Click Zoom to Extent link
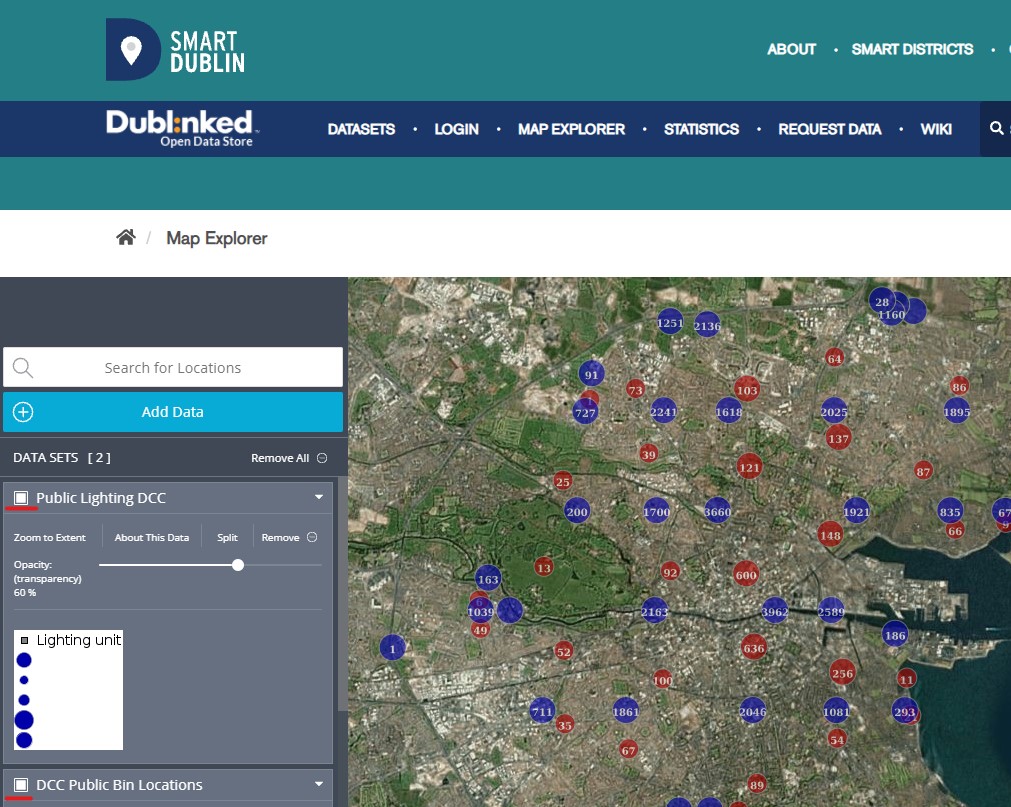 click(50, 538)
